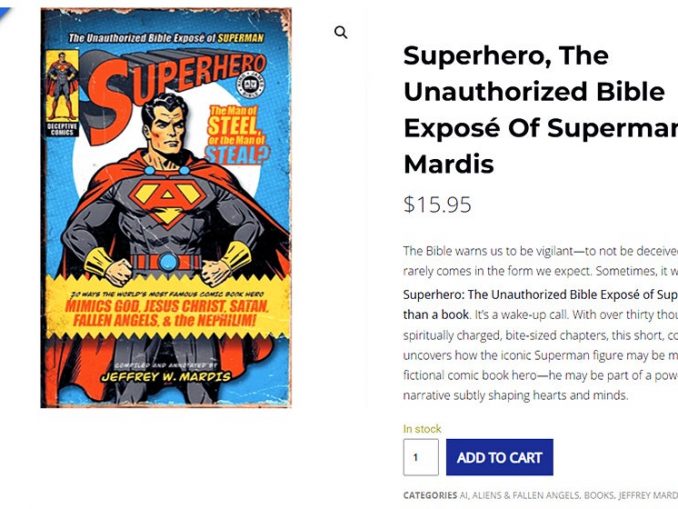The width and height of the screenshot is (678, 509).
Task: Click the green In stock label
Action: [x=421, y=429]
